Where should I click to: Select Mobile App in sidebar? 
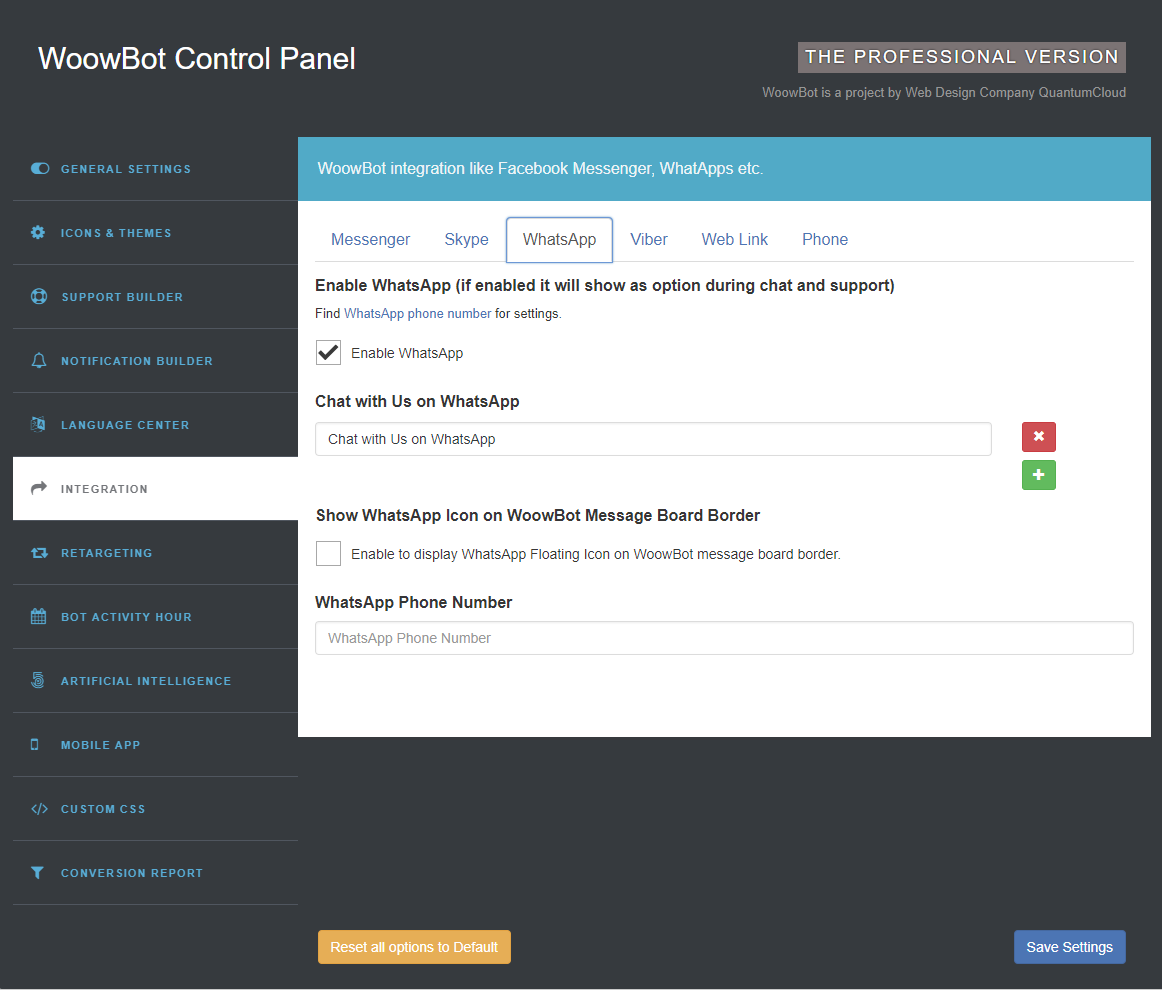pyautogui.click(x=156, y=745)
